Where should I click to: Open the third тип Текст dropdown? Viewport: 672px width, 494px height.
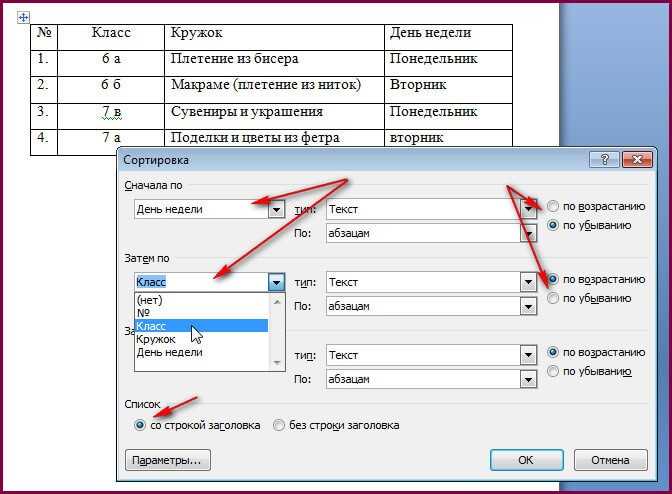(528, 355)
